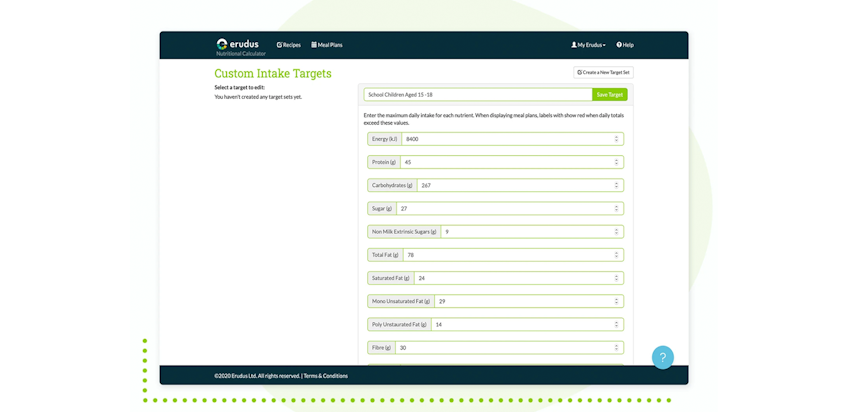Click the Non Milk Extrinsic Sugars field
858x412 pixels.
coord(532,231)
